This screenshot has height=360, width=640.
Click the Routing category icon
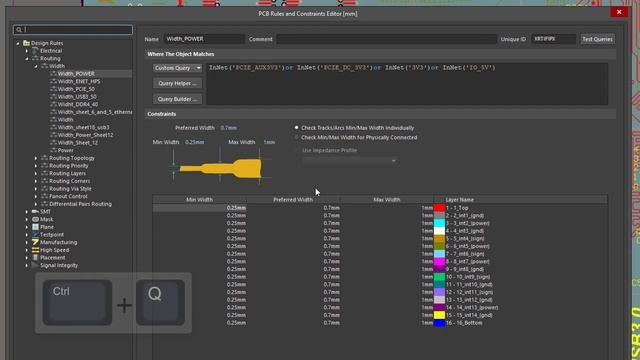coord(35,58)
